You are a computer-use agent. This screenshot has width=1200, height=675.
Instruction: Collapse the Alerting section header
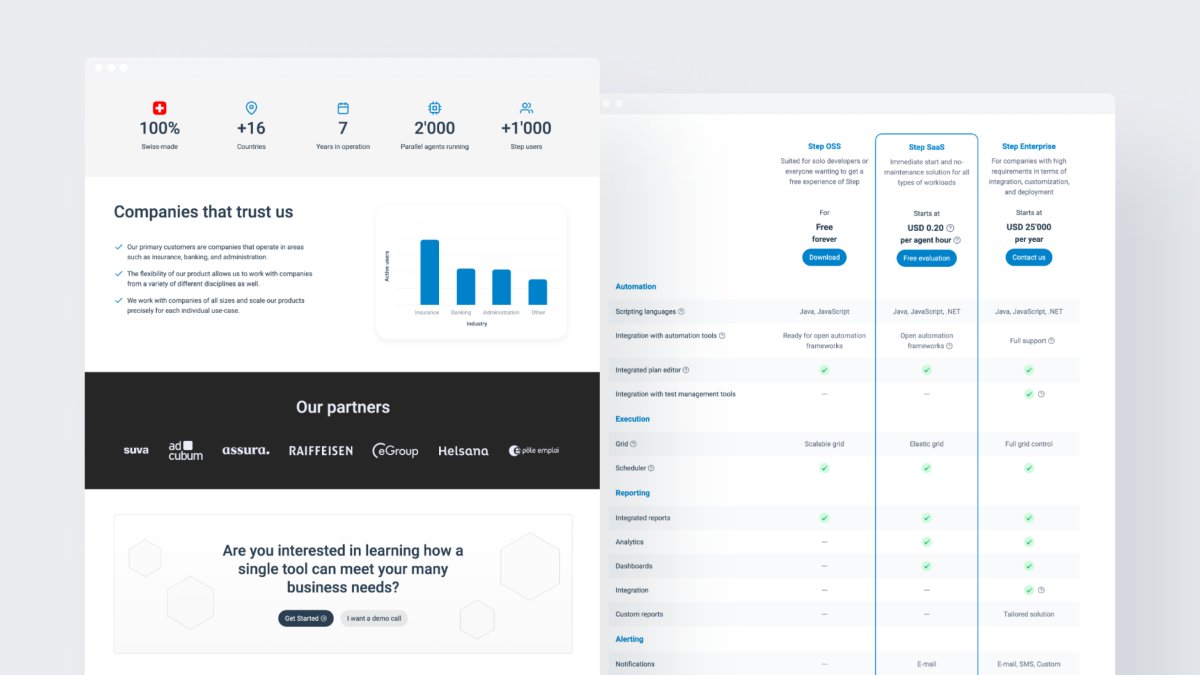click(629, 639)
